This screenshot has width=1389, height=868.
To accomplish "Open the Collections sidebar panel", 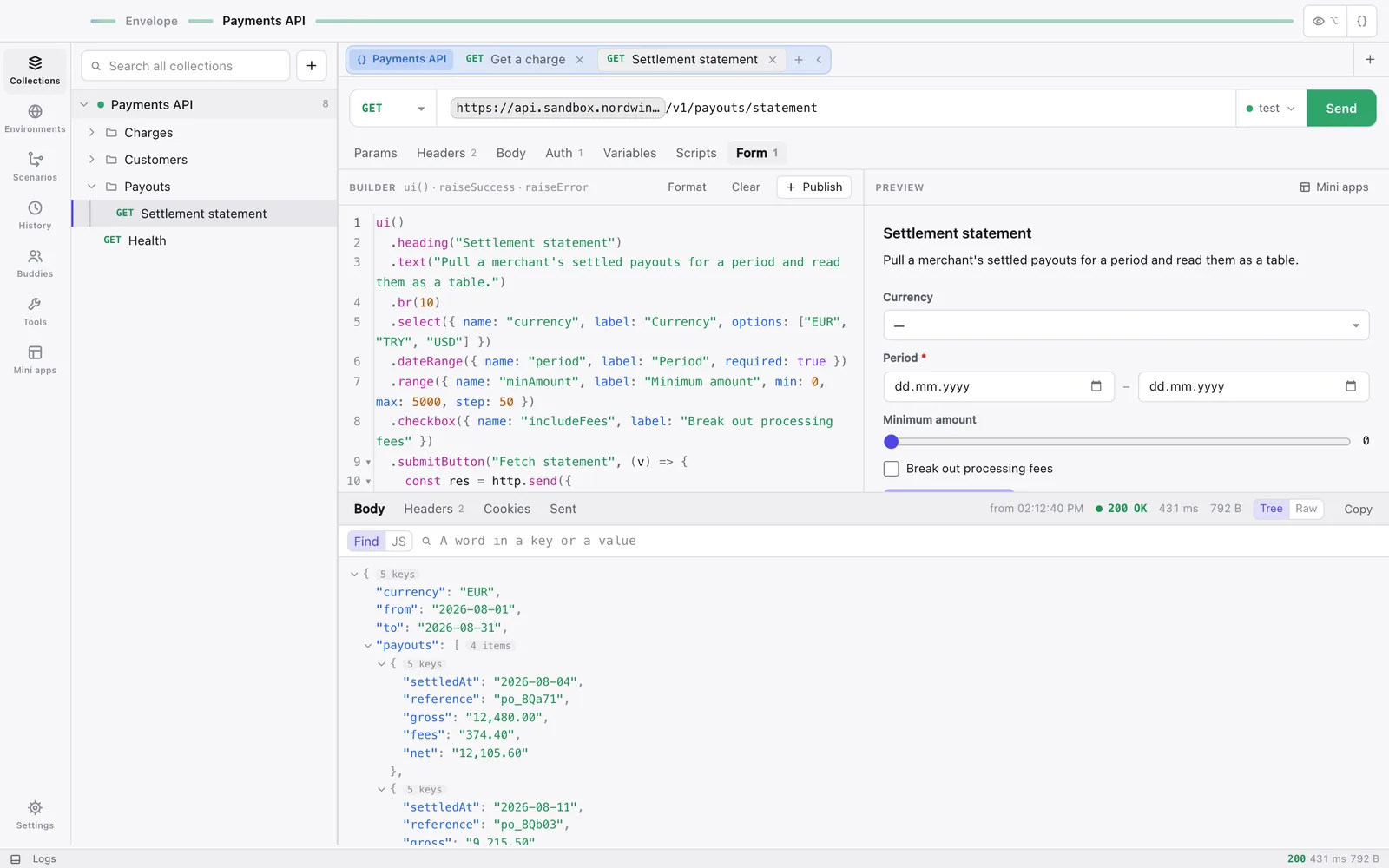I will [x=35, y=70].
